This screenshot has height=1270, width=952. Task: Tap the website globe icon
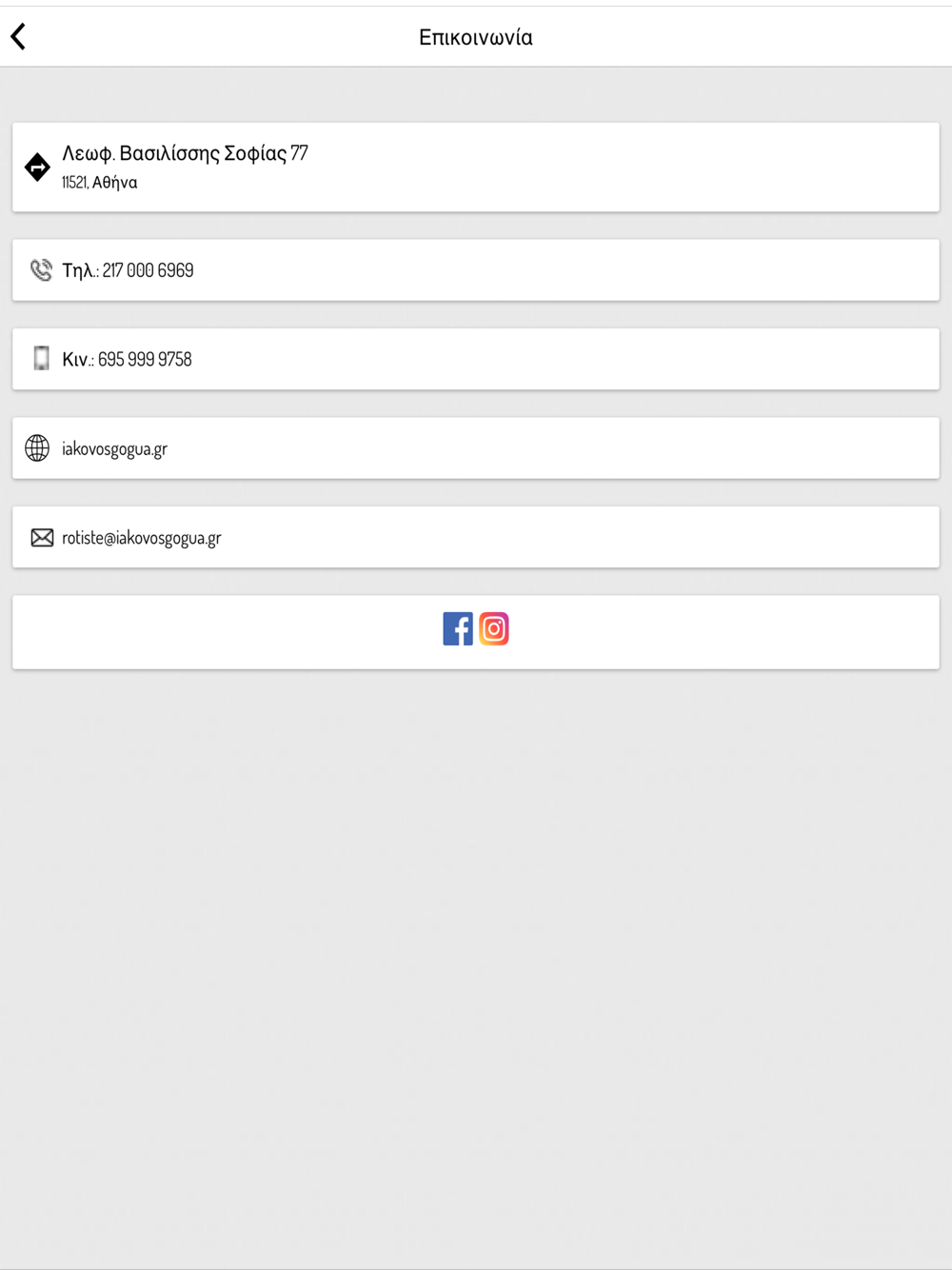click(37, 448)
